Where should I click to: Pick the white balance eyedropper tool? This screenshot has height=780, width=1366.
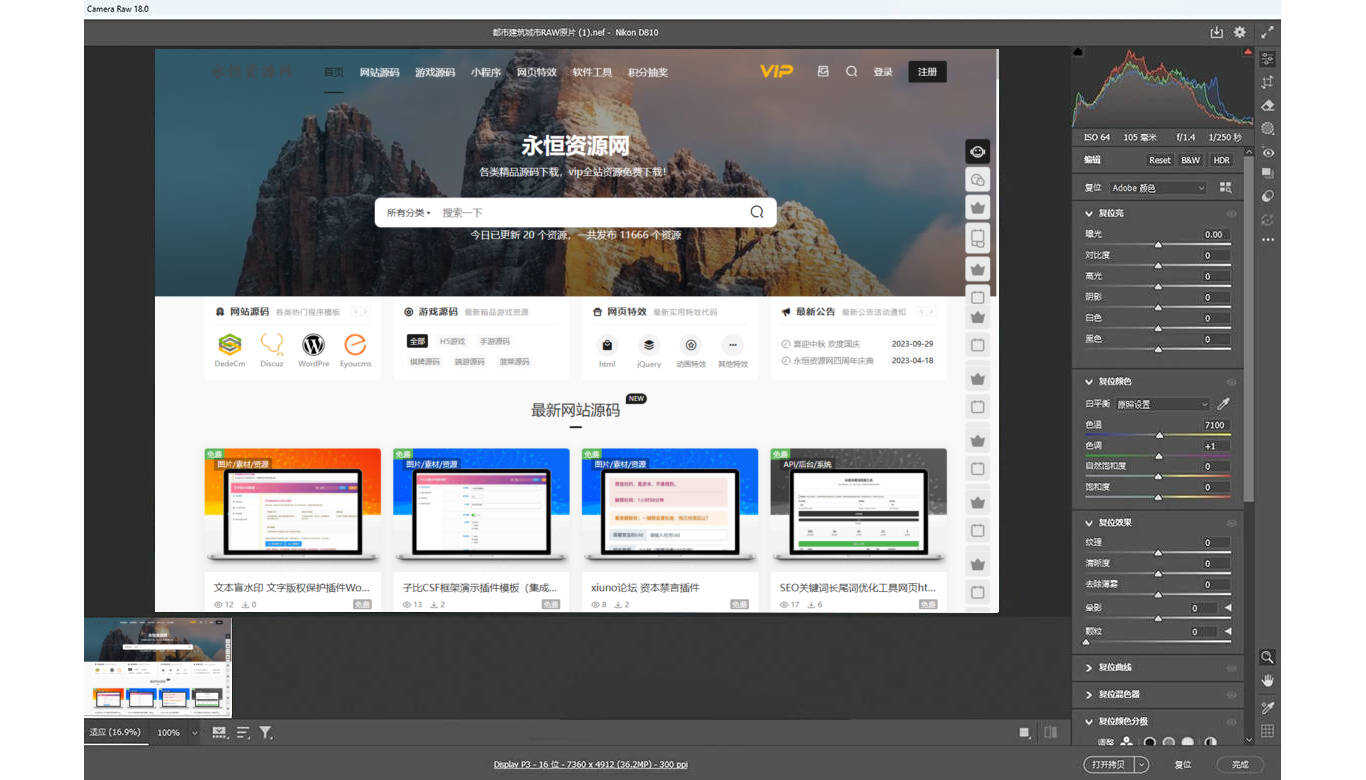pyautogui.click(x=1222, y=404)
